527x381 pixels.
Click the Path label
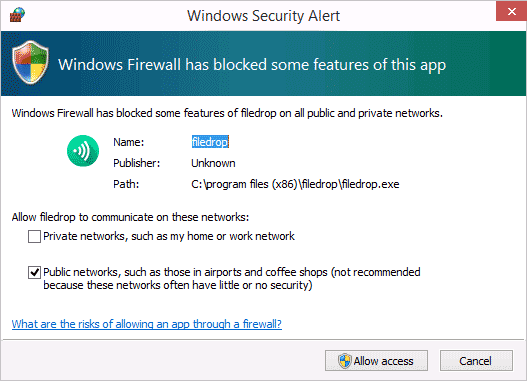tap(126, 184)
